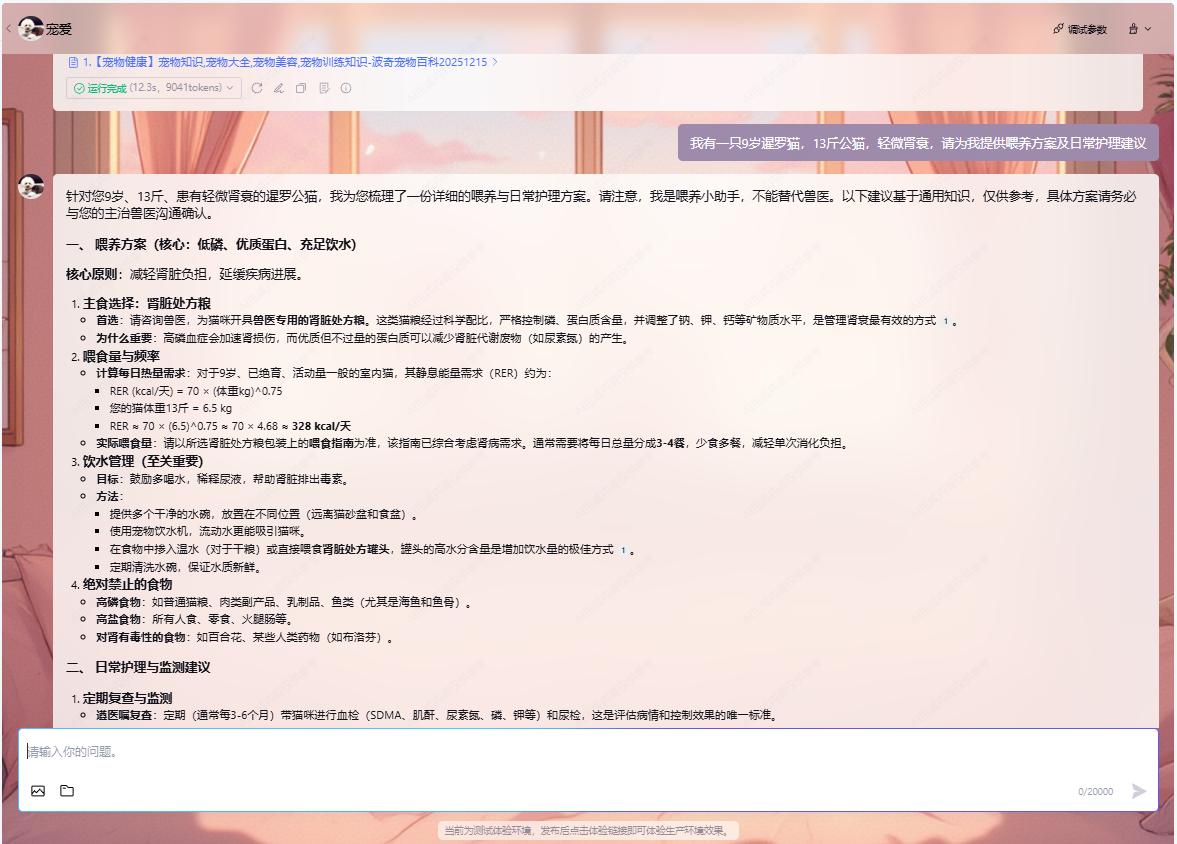Screen dimensions: 1177x844
Task: Open citation marker 1 after 管理肾衰最有效的方式
Action: pos(946,321)
